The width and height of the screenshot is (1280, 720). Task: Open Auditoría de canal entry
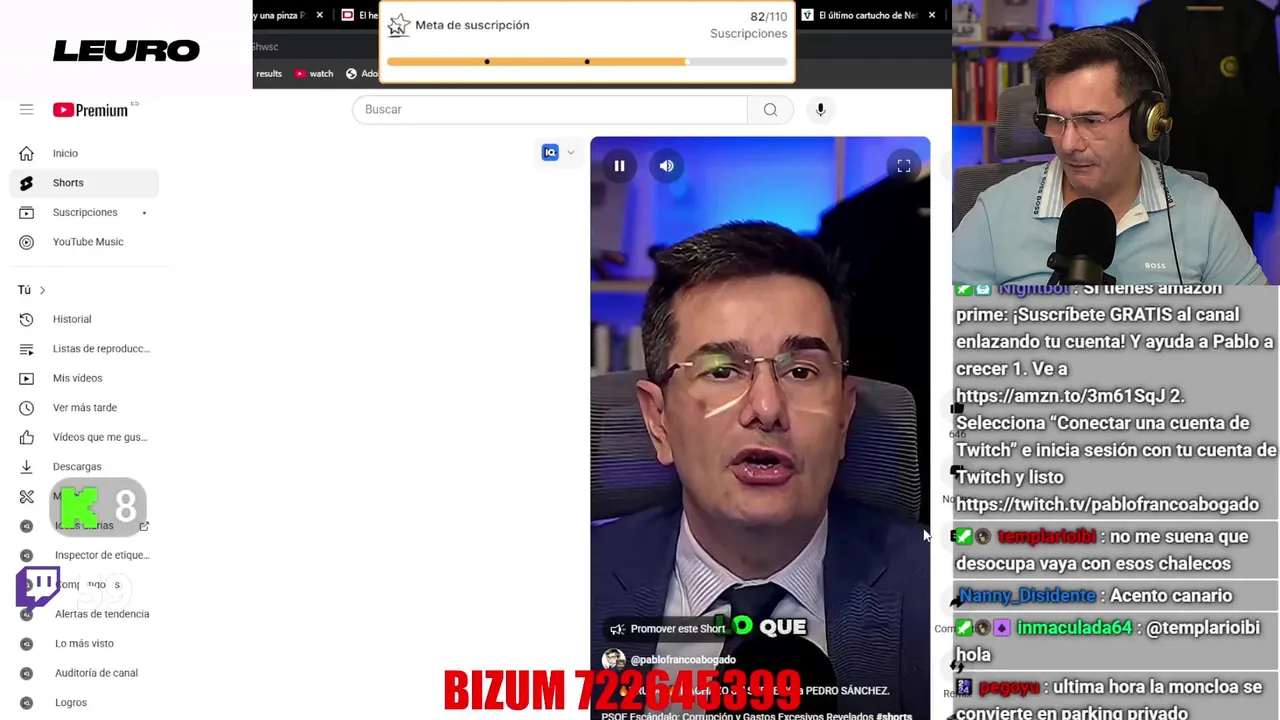(x=96, y=673)
